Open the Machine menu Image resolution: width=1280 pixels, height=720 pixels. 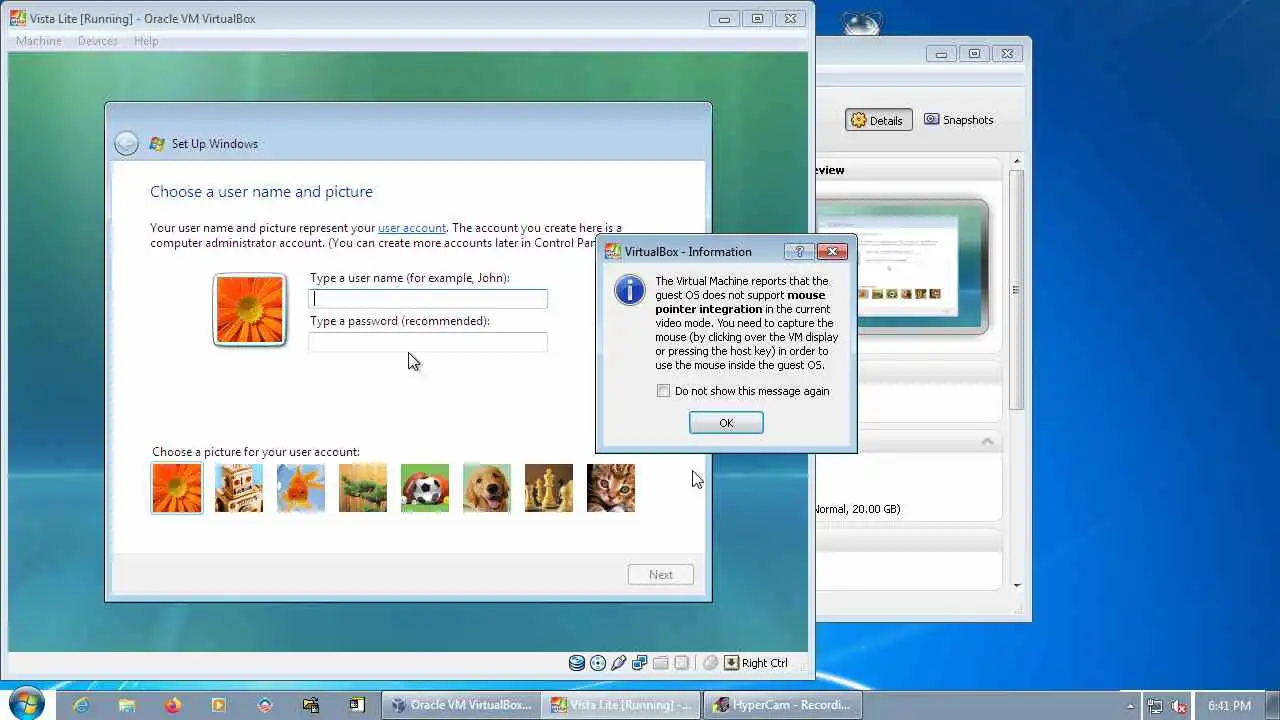[39, 41]
